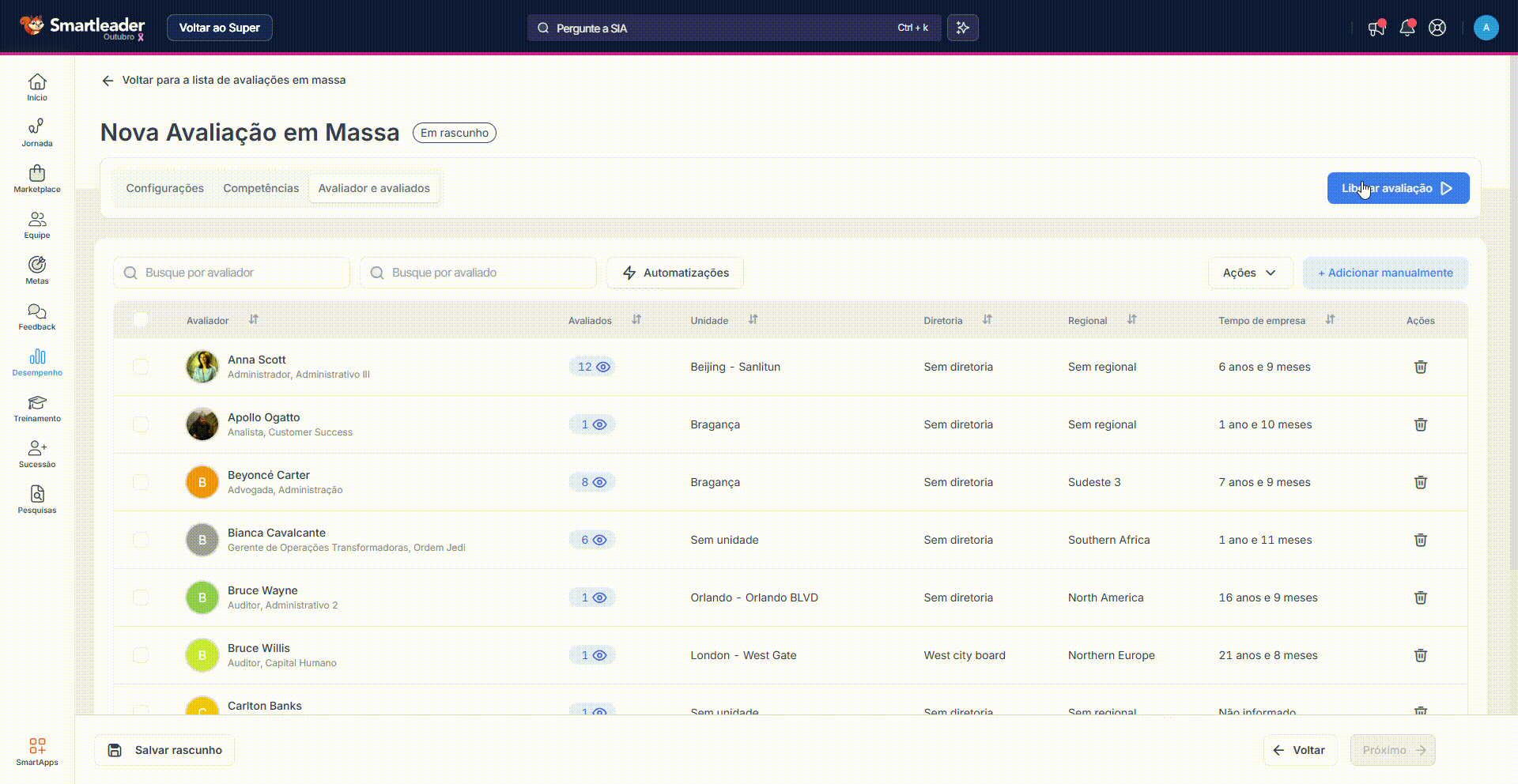The height and width of the screenshot is (784, 1518).
Task: Click the Liberar avaliação button
Action: coord(1397,188)
